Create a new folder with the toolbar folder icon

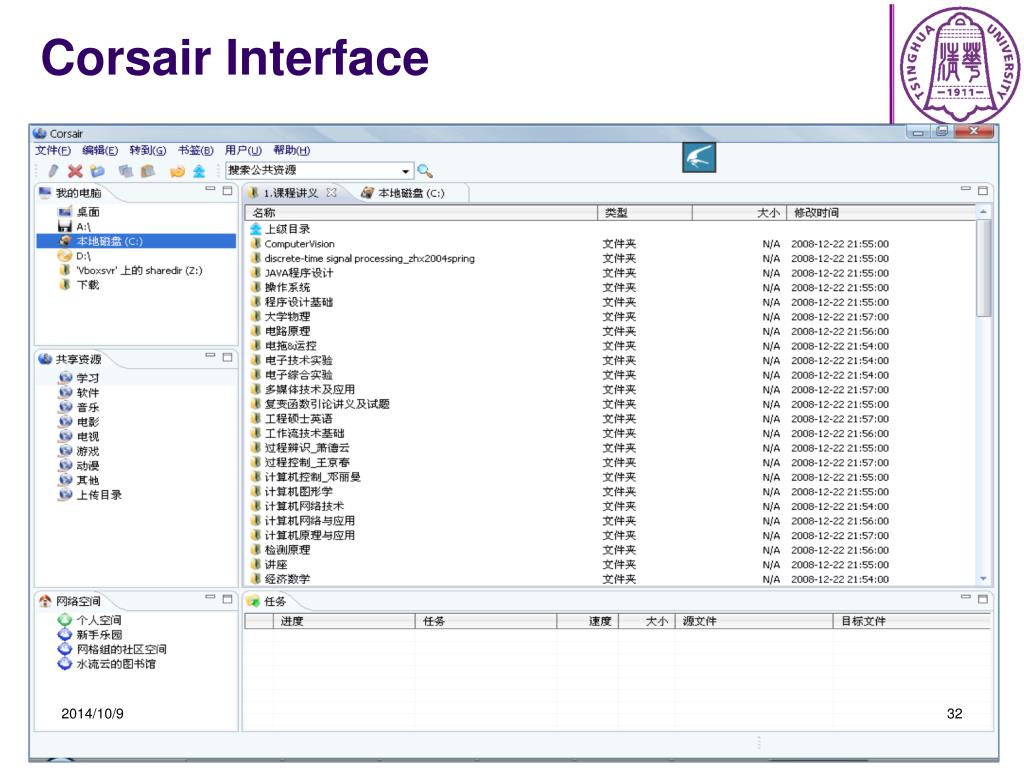(97, 171)
